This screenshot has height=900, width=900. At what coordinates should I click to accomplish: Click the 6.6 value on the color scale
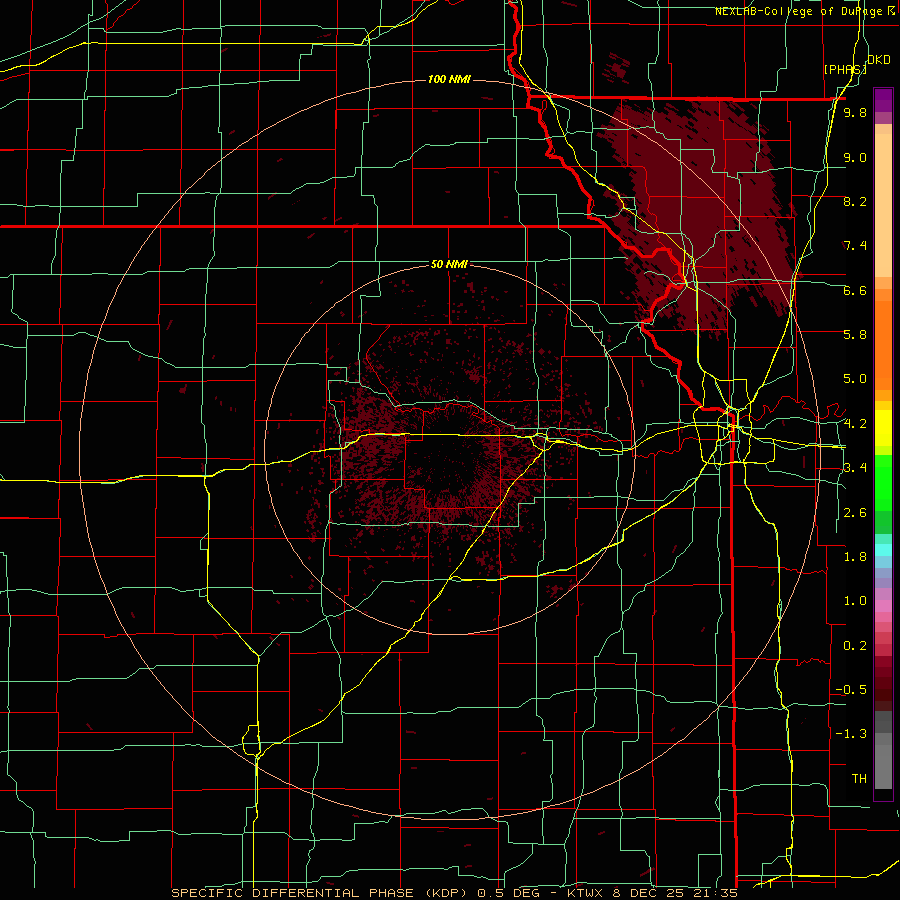point(855,291)
